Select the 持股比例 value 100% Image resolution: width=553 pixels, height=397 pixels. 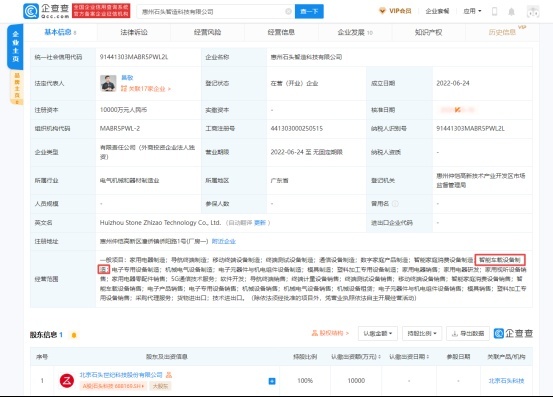coord(305,381)
